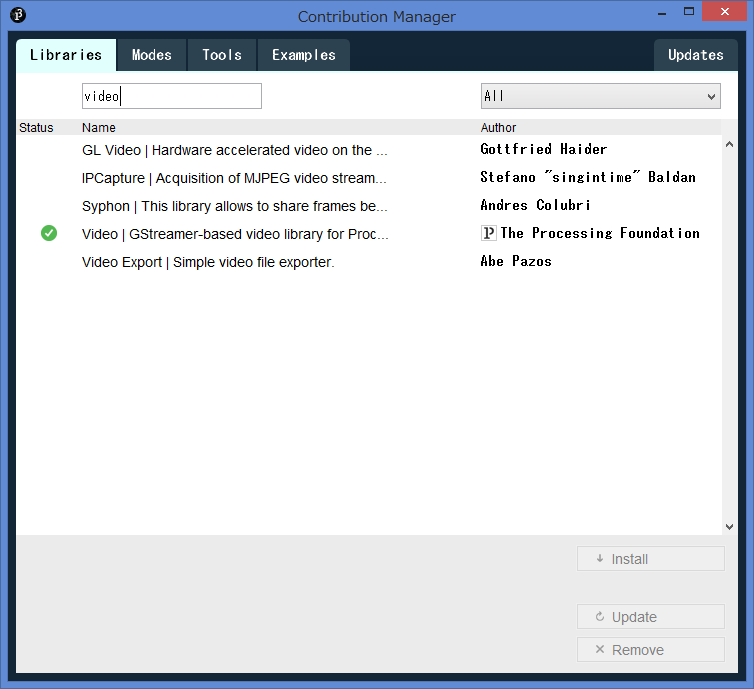Viewport: 754px width, 689px height.
Task: Focus the search field containing video
Action: pyautogui.click(x=172, y=96)
